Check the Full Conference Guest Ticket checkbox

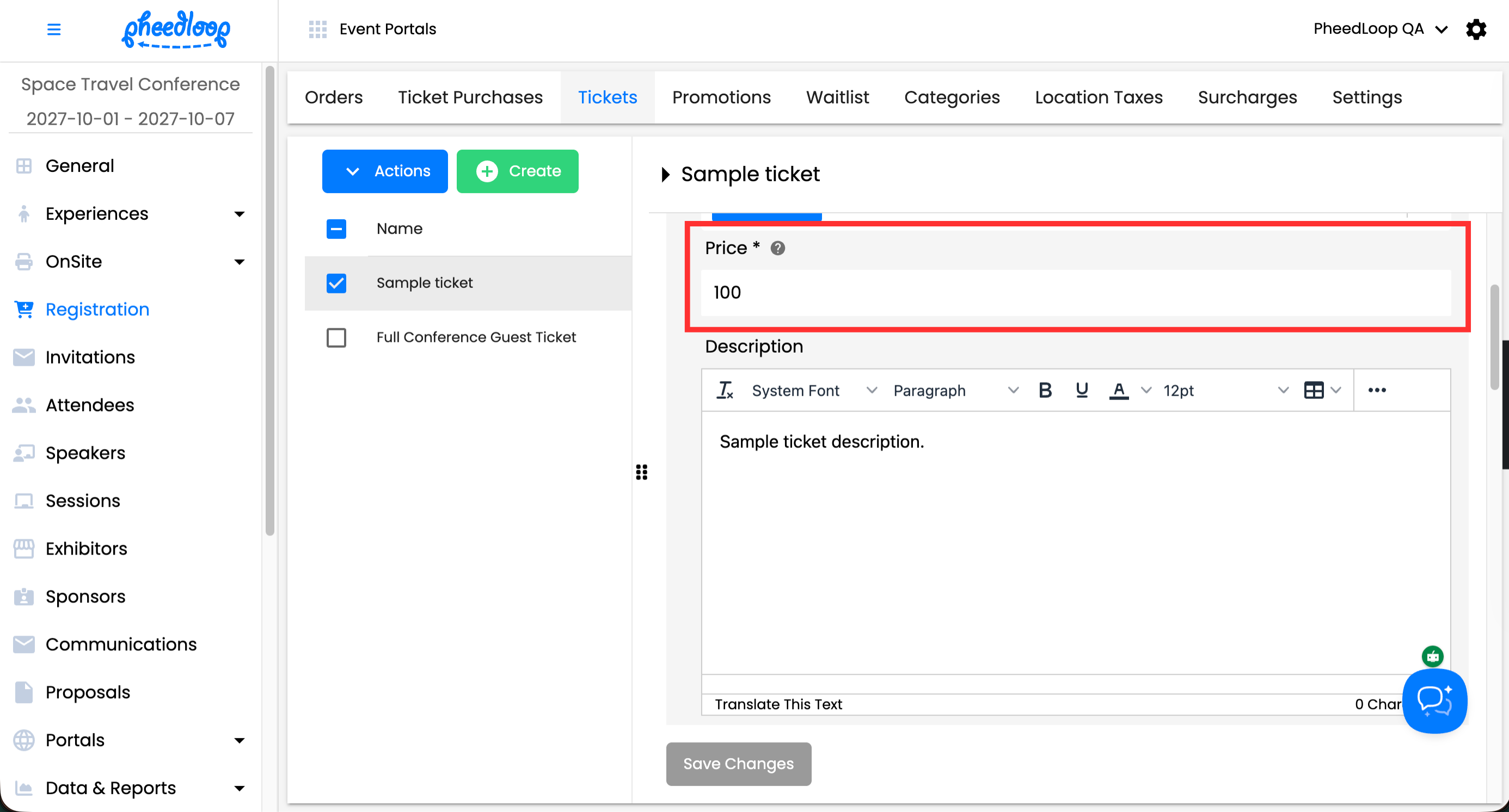point(336,337)
